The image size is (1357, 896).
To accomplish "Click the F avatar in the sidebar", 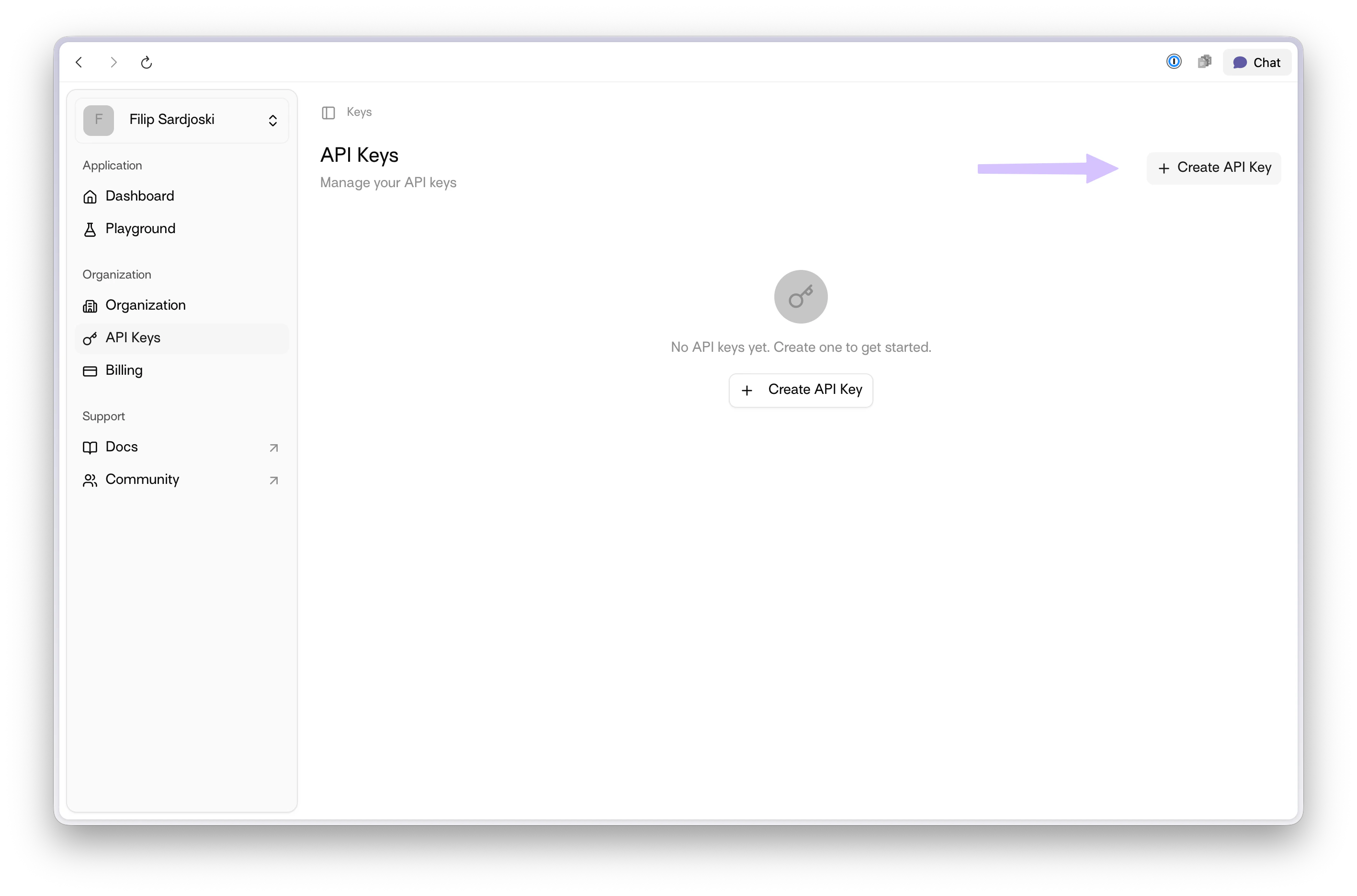I will 98,120.
